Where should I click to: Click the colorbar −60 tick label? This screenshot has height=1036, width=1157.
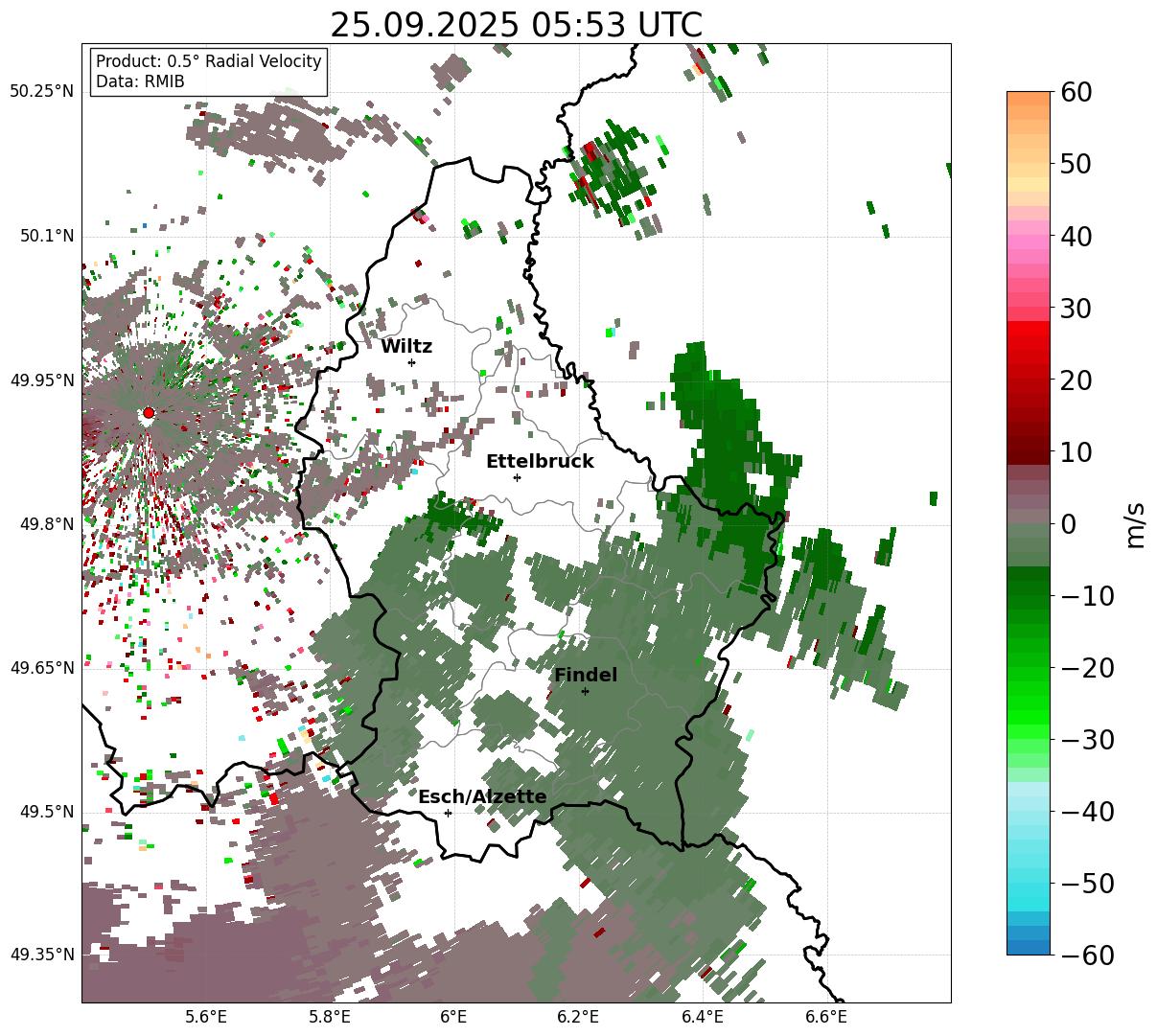1086,955
